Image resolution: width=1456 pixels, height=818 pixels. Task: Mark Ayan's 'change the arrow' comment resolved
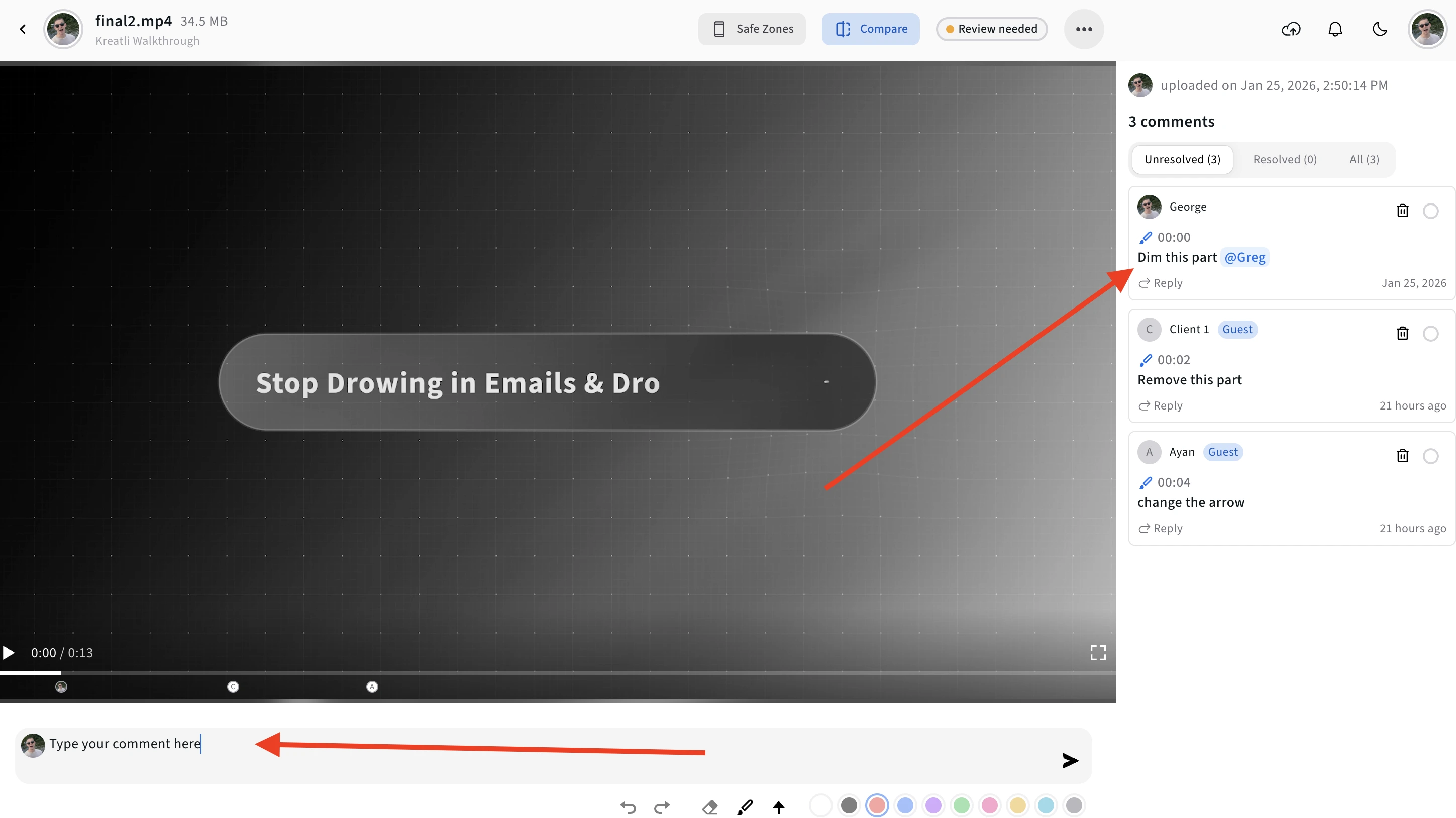pos(1431,456)
